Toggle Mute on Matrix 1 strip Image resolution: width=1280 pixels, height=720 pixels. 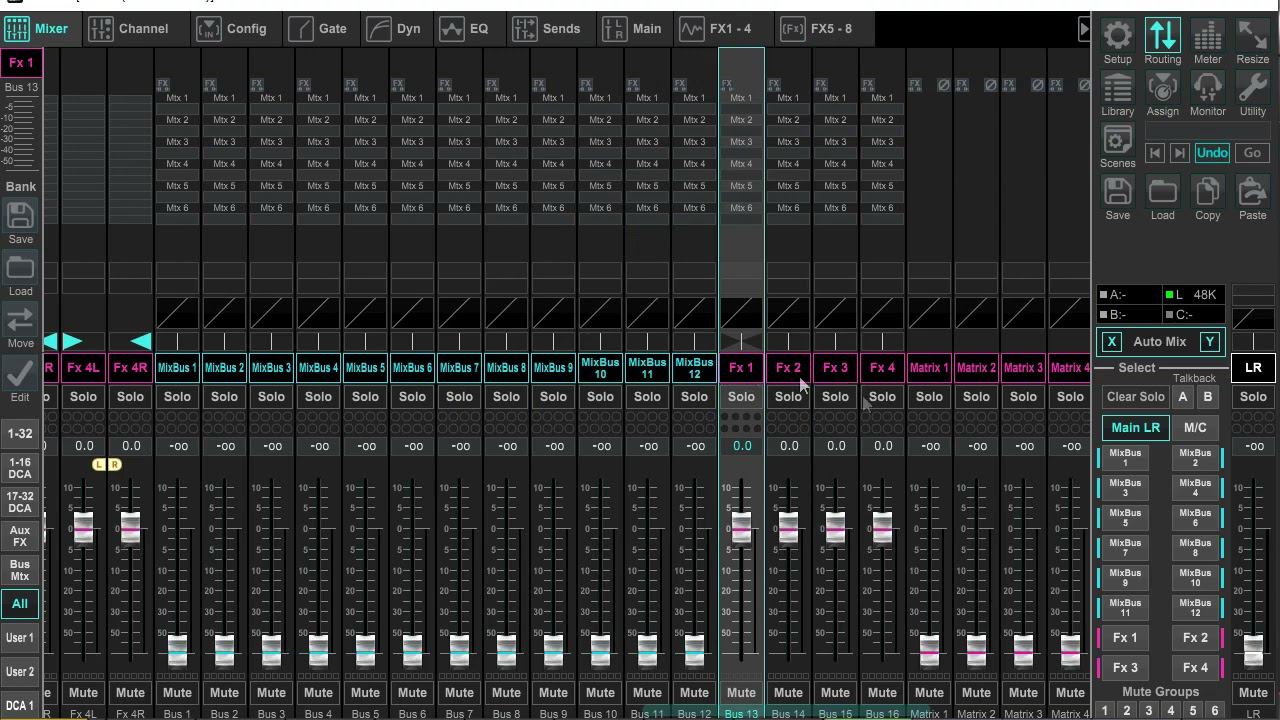point(929,692)
